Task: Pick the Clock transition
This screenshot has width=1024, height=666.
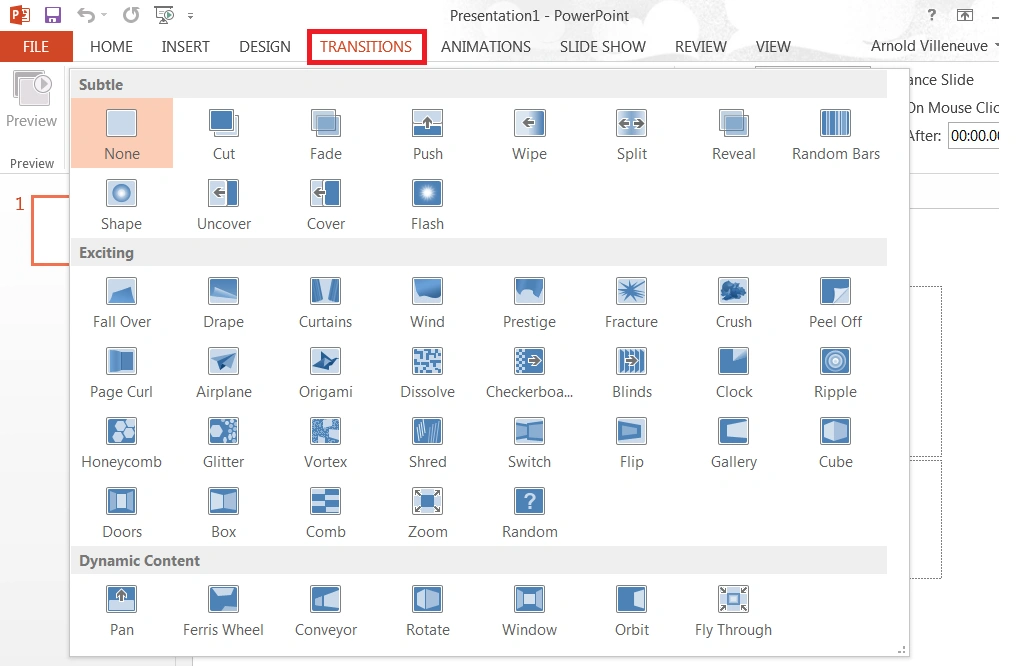Action: 733,372
